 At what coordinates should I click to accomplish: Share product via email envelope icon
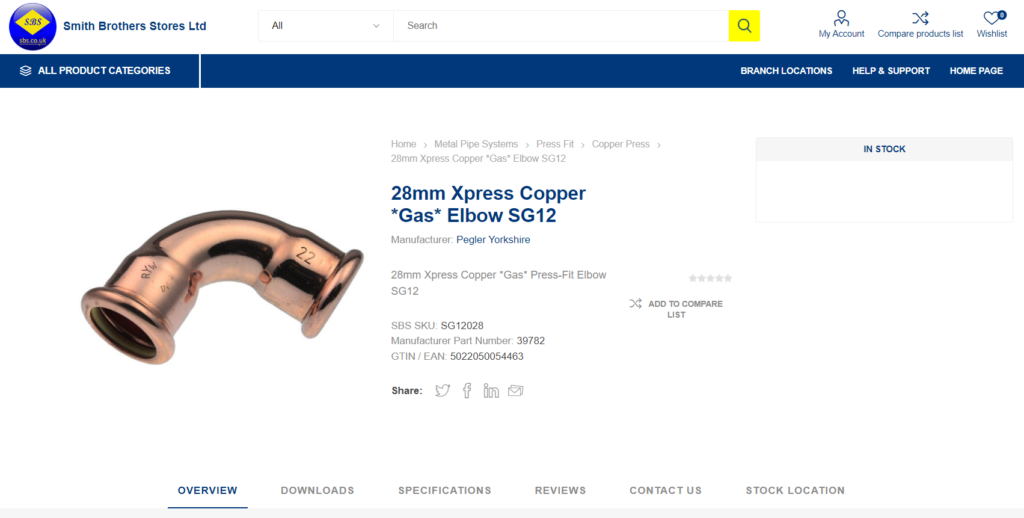(515, 391)
